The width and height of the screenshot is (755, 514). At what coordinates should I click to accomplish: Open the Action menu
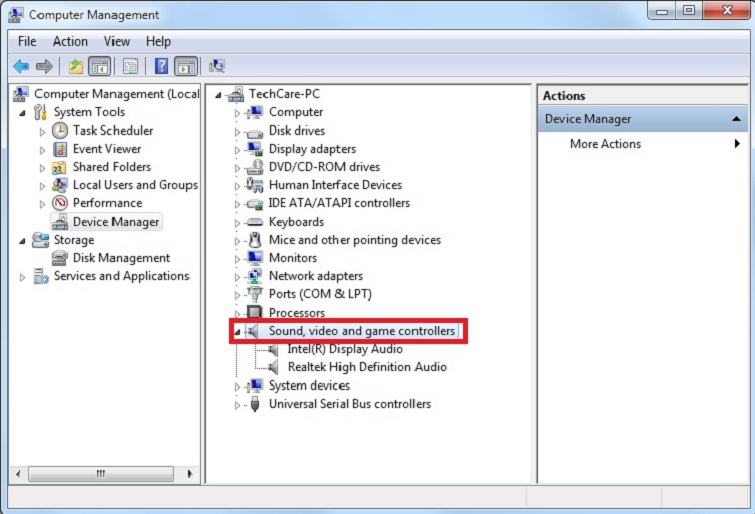(x=70, y=41)
